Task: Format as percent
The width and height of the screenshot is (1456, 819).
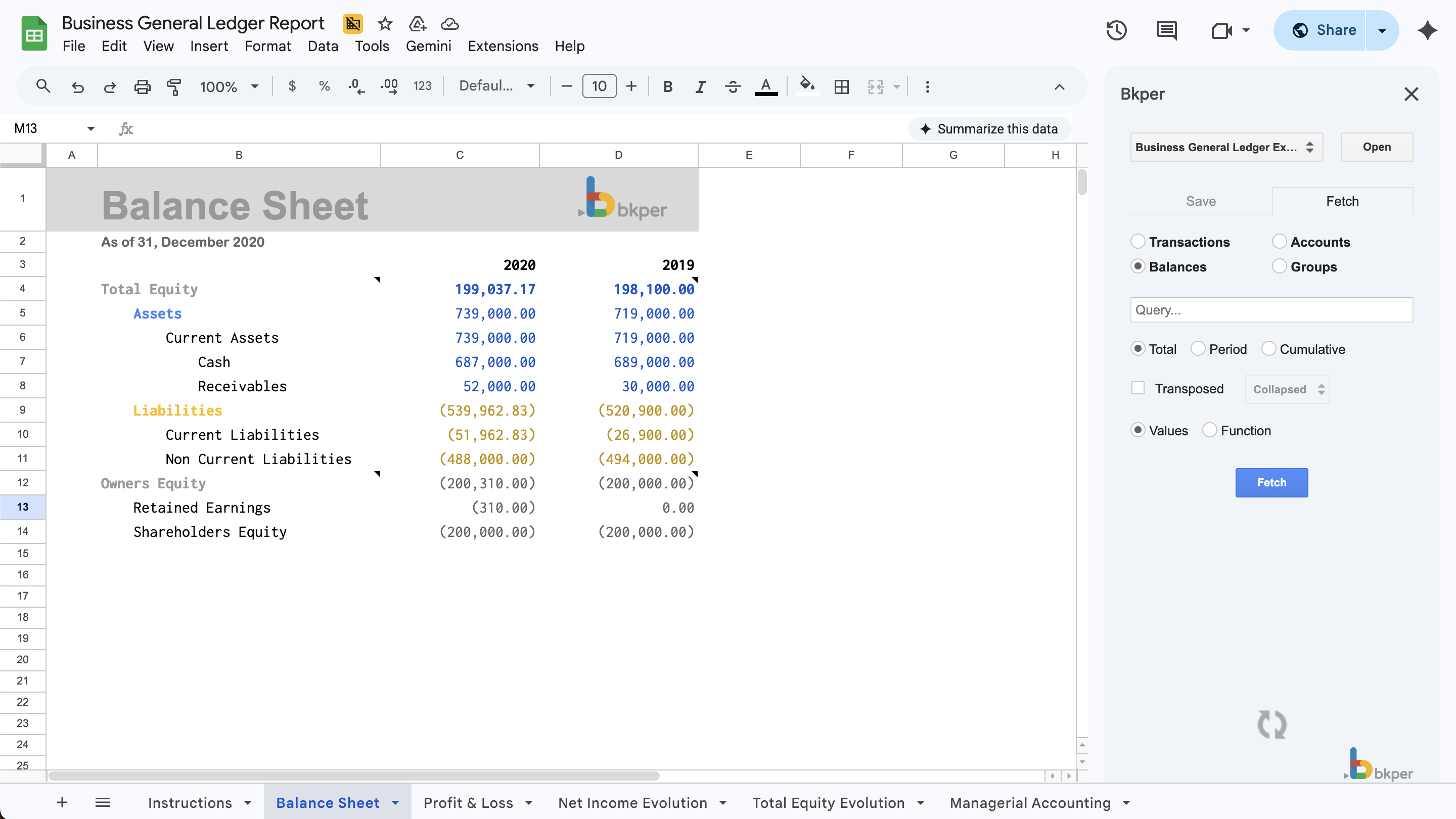Action: [x=324, y=86]
